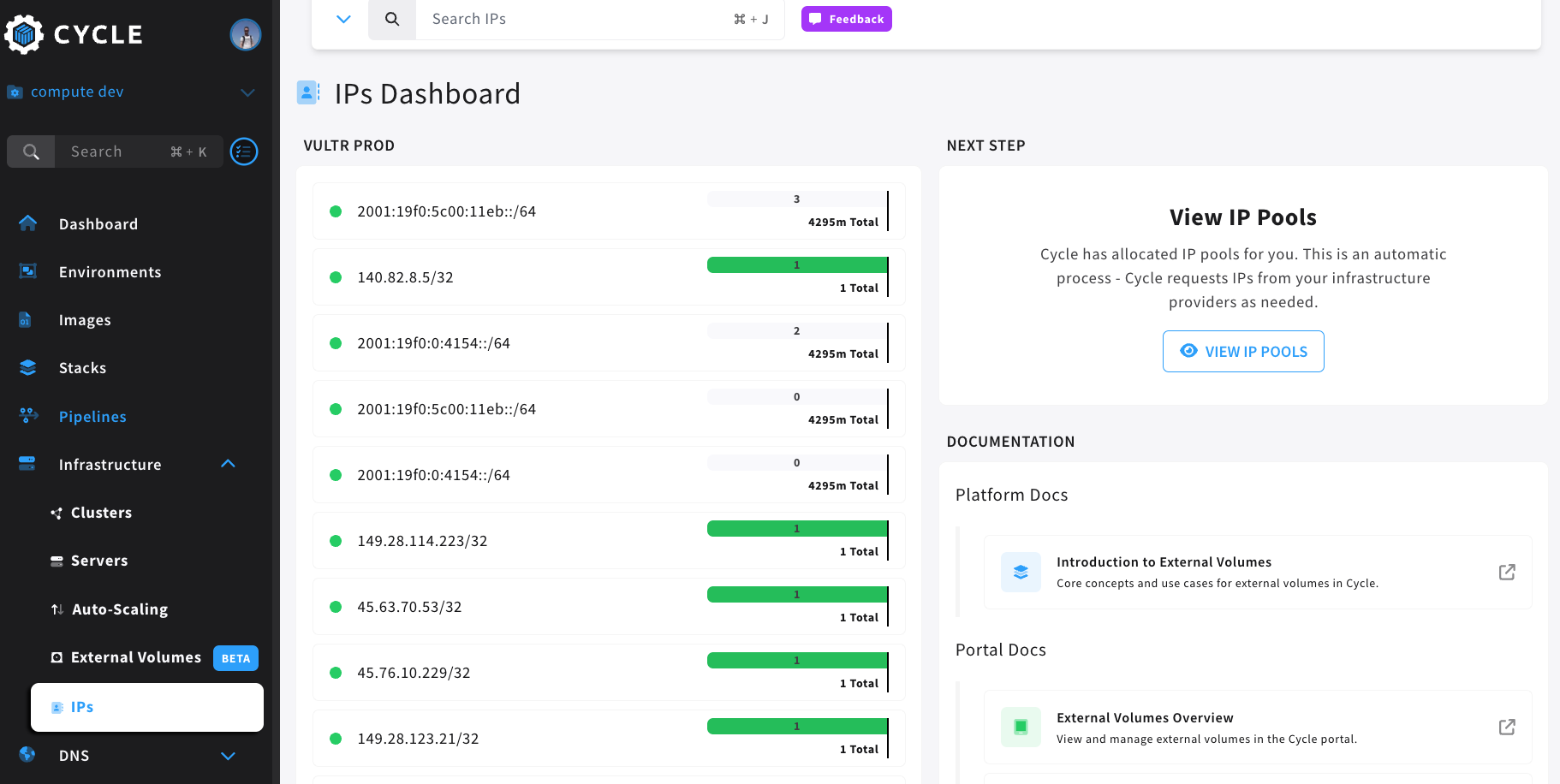Click the external link icon for External Volumes Overview
The image size is (1560, 784).
click(x=1506, y=727)
